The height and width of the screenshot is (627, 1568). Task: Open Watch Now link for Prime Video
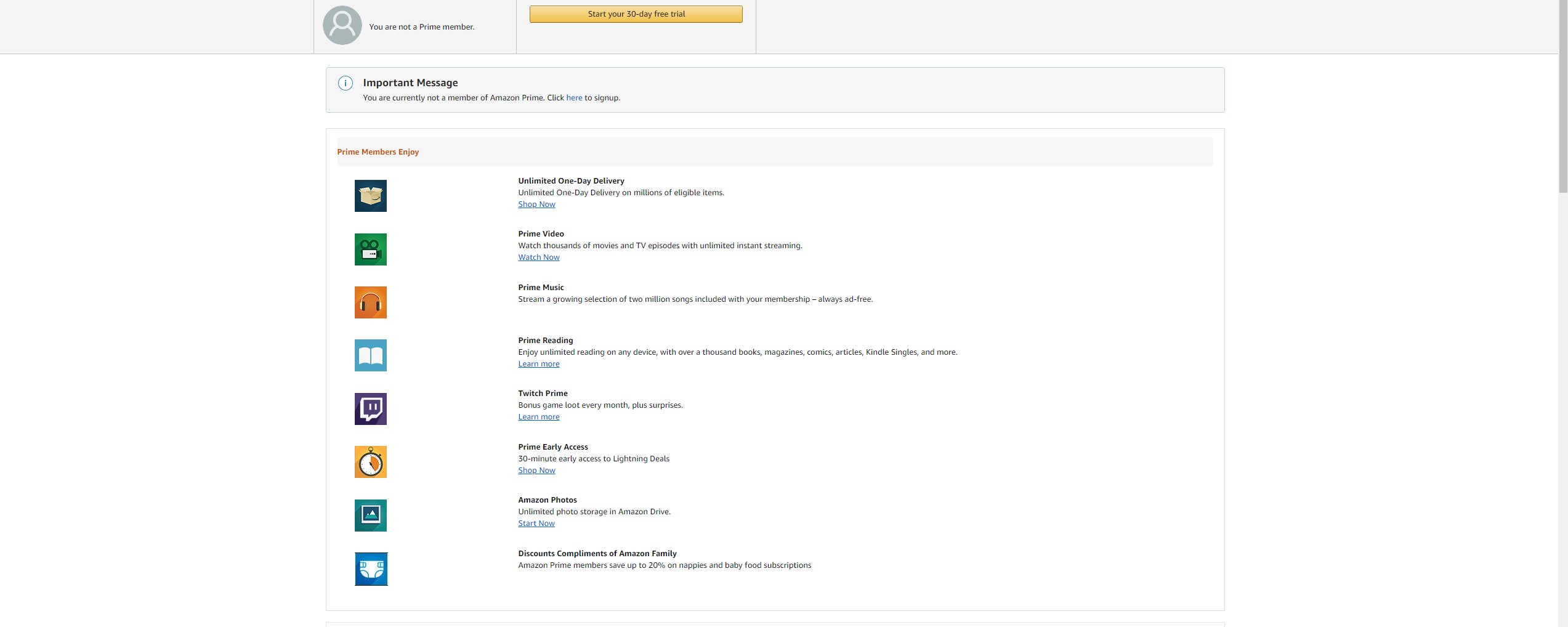point(538,257)
